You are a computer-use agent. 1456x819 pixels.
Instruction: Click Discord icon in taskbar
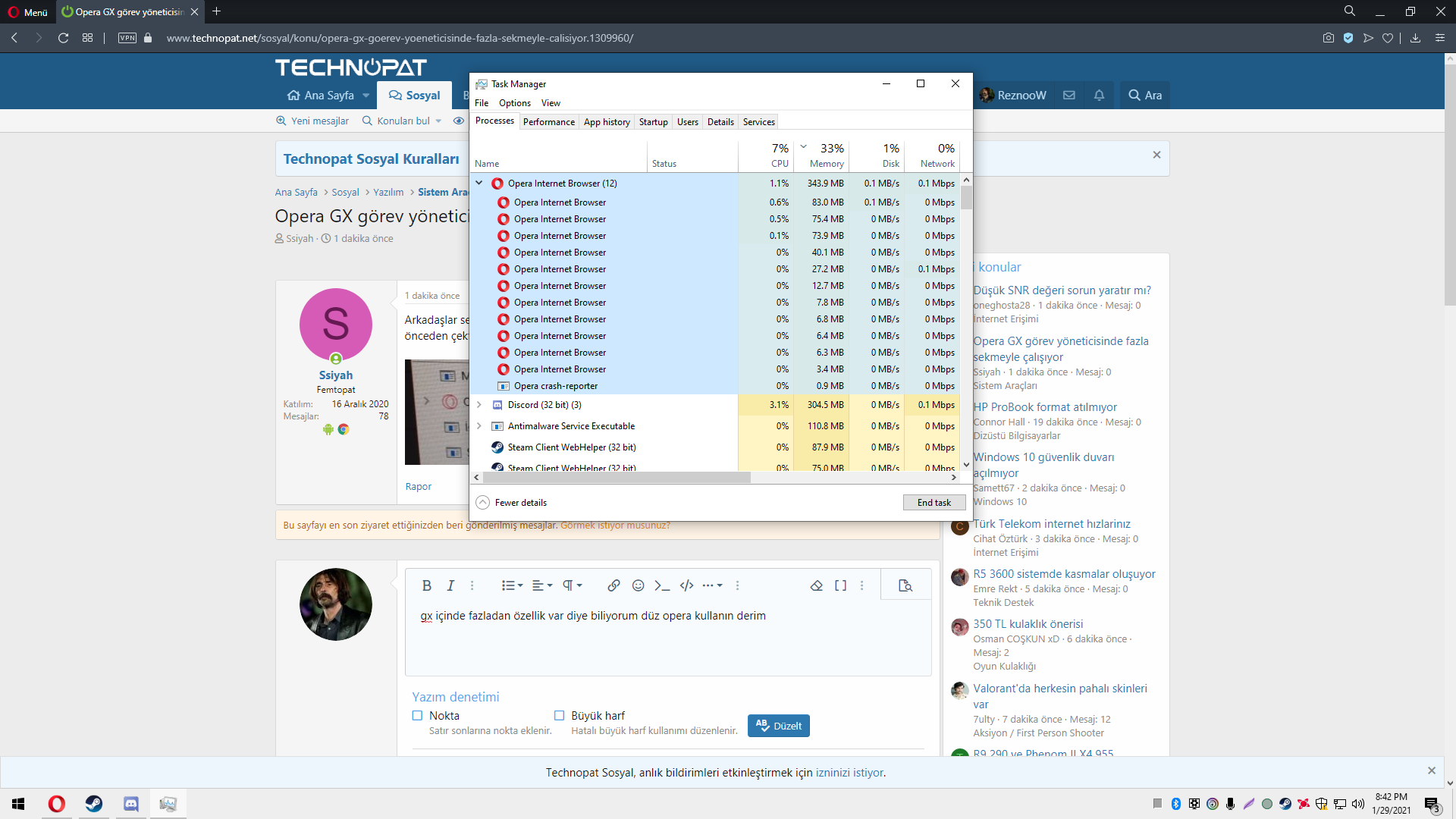click(x=130, y=803)
